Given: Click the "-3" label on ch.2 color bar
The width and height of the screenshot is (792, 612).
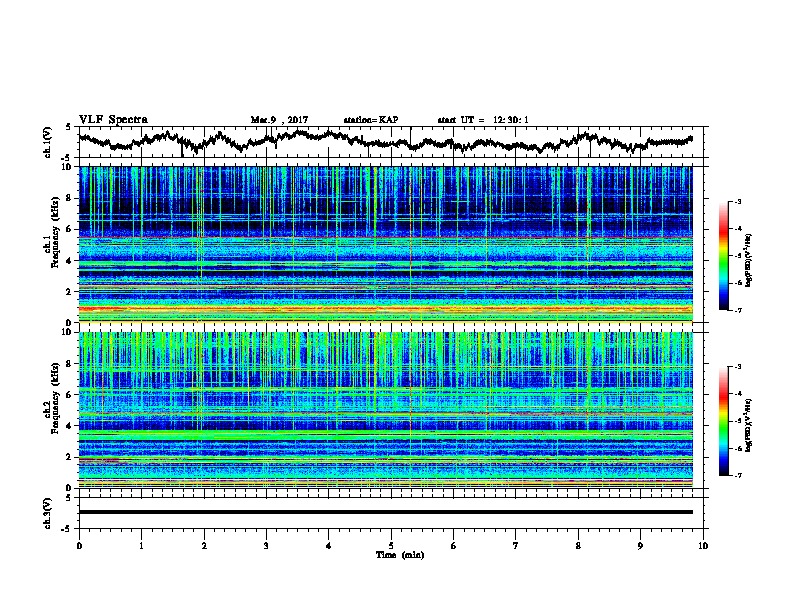Looking at the screenshot, I should pyautogui.click(x=737, y=367).
